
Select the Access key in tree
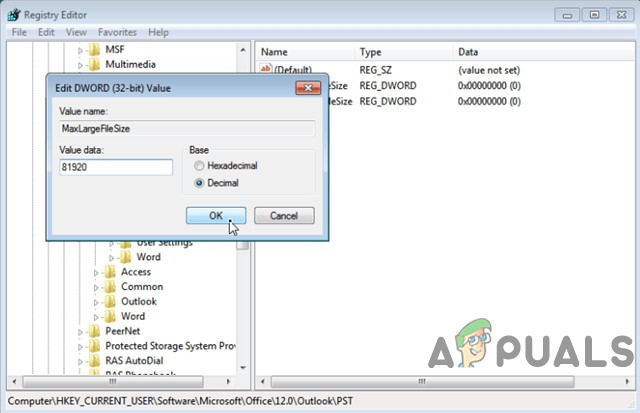pos(136,272)
